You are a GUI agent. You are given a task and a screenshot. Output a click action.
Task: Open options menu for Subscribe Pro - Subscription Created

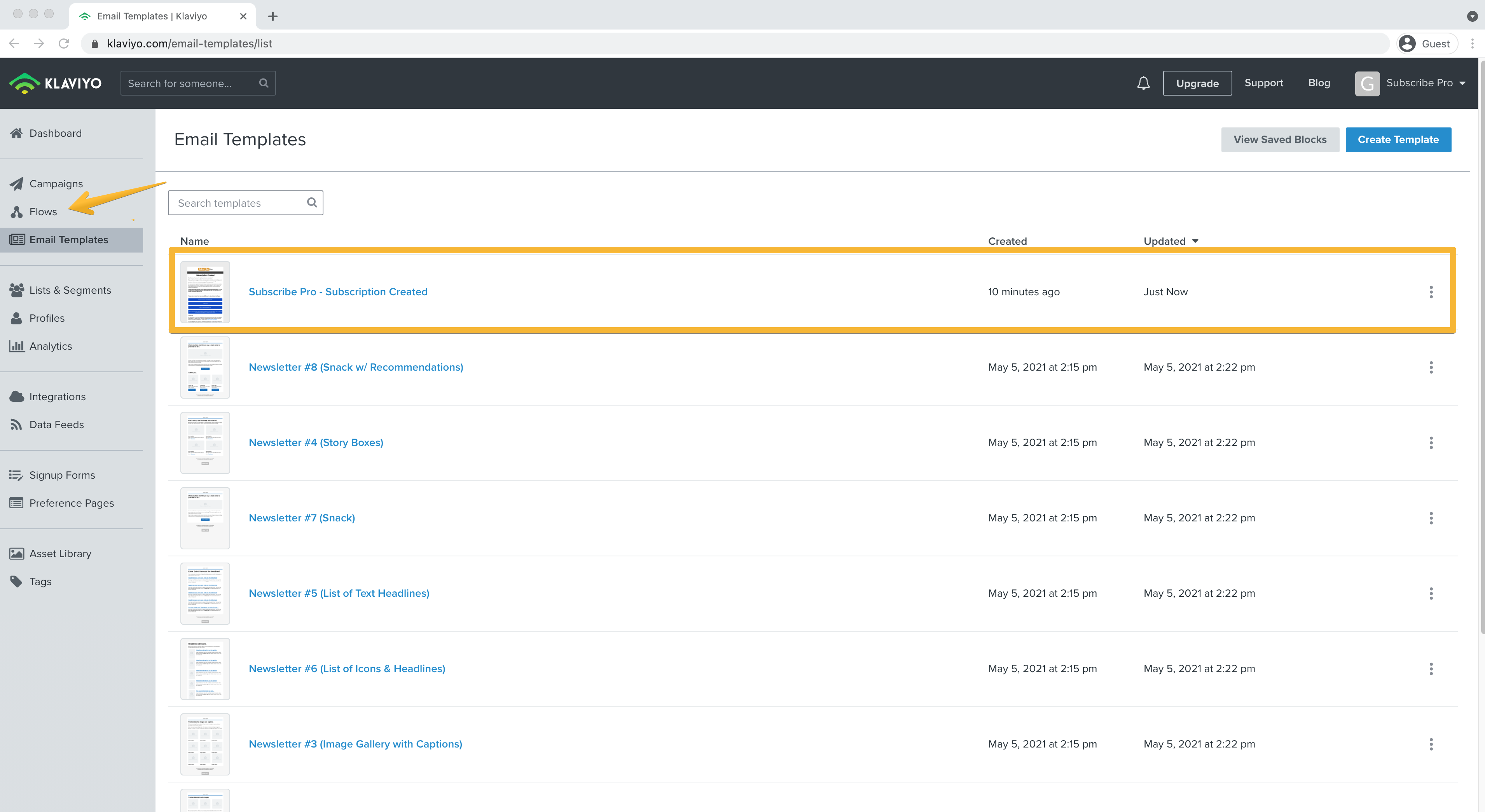point(1431,292)
